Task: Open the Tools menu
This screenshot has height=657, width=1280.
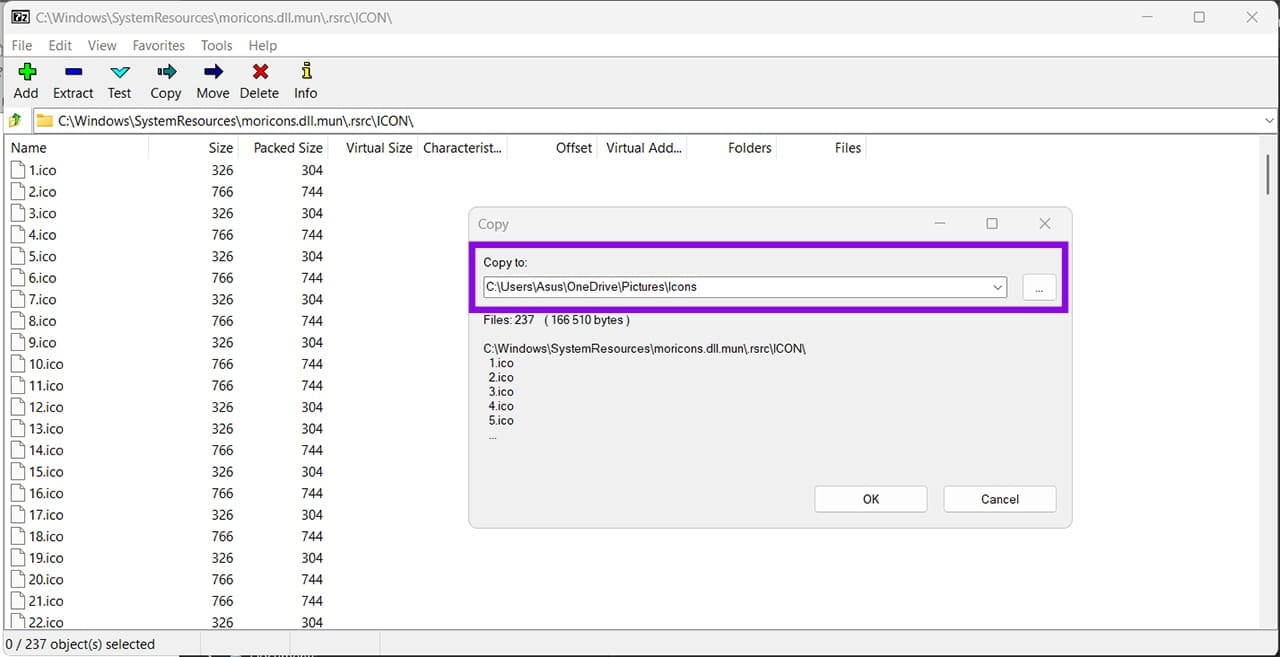Action: tap(216, 45)
